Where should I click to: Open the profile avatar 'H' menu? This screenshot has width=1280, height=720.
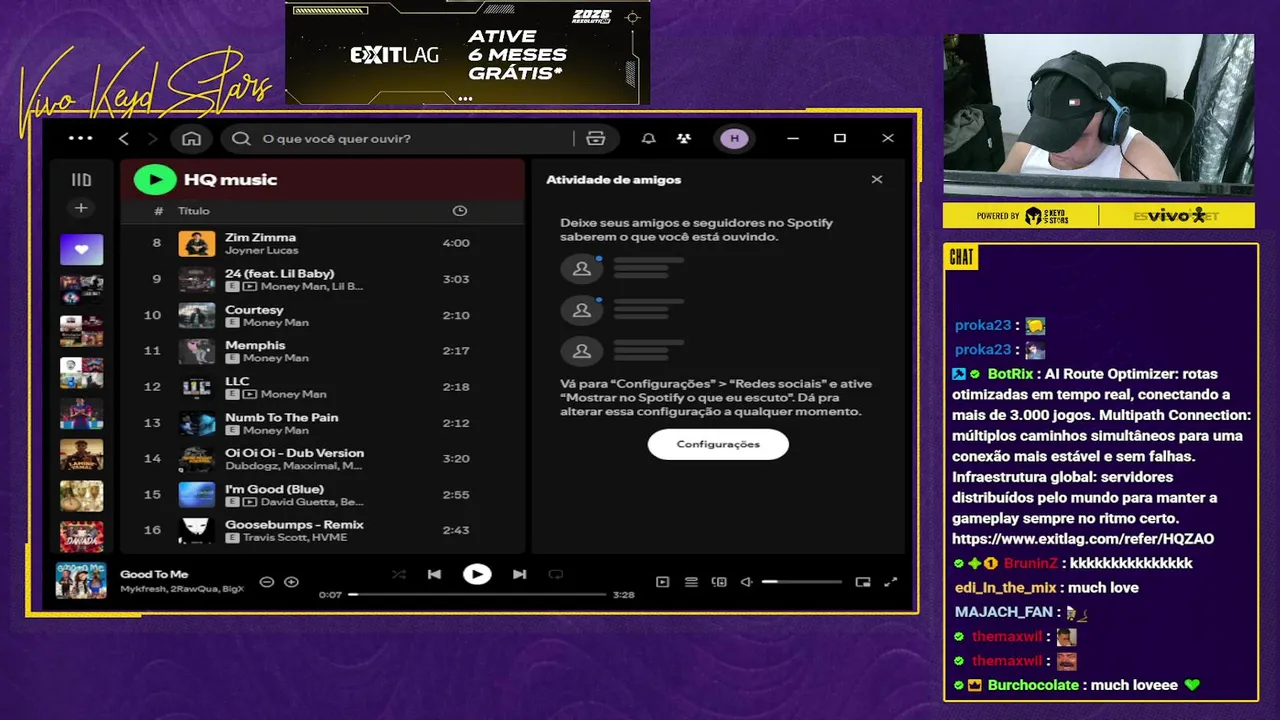pyautogui.click(x=735, y=139)
